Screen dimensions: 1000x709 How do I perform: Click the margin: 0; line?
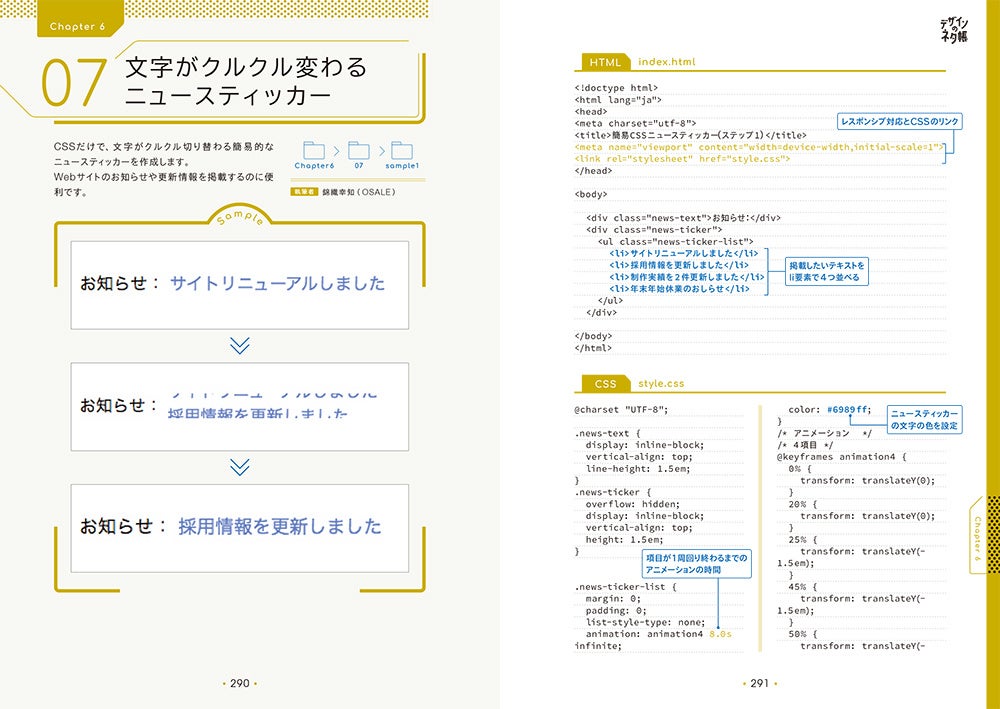[613, 599]
